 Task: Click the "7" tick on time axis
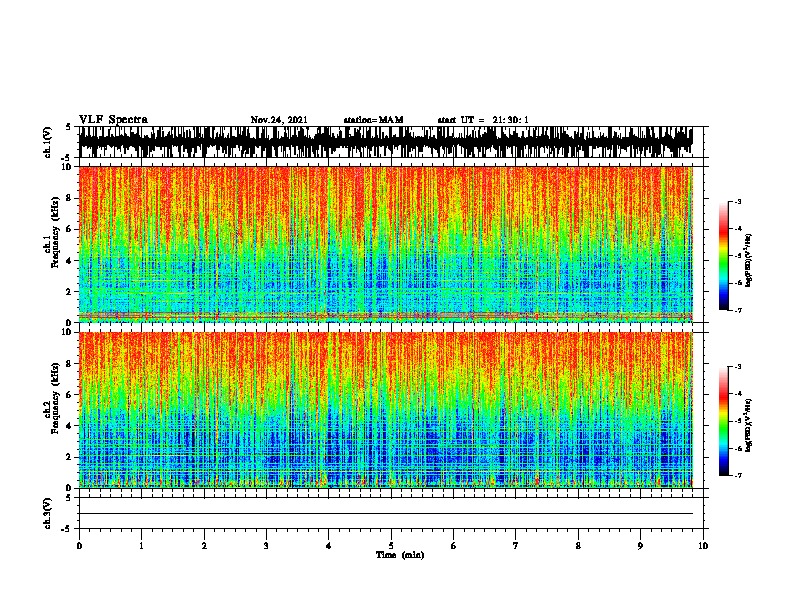click(516, 546)
